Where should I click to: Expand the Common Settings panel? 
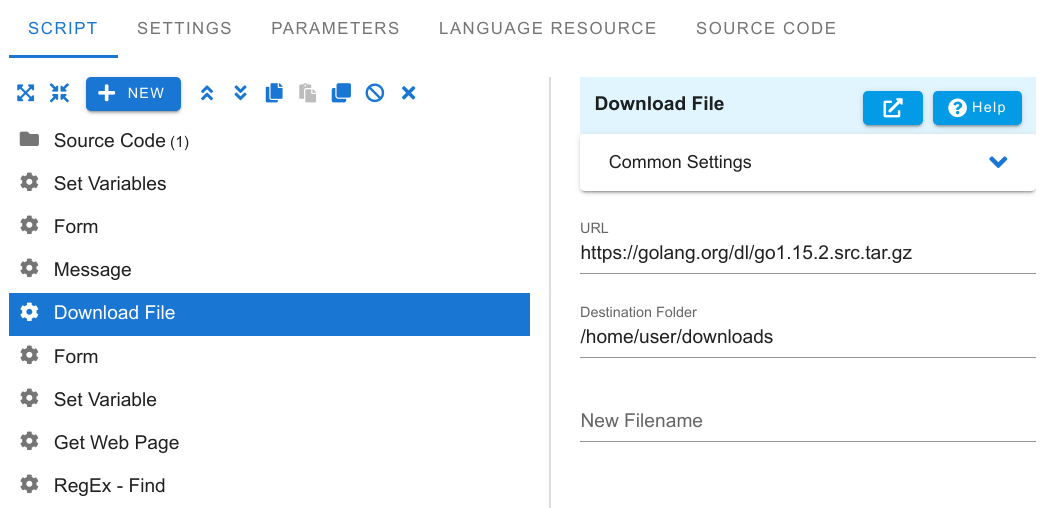point(807,162)
